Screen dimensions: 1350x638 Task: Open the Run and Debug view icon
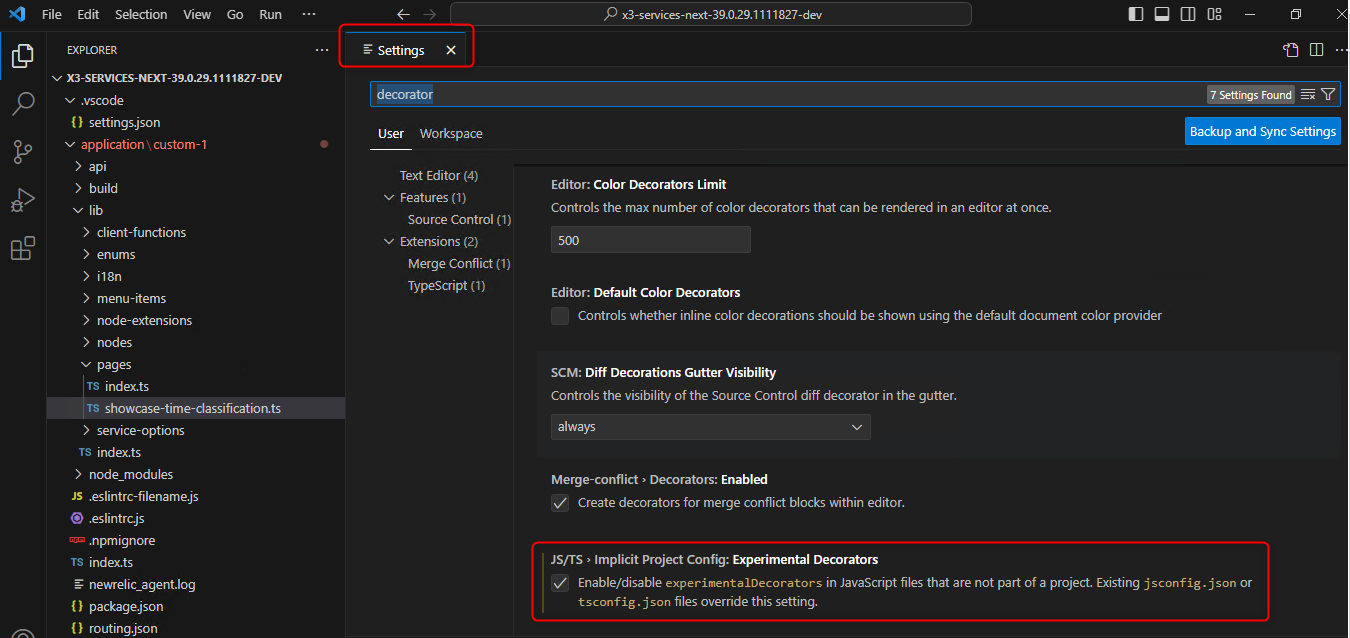pos(23,200)
